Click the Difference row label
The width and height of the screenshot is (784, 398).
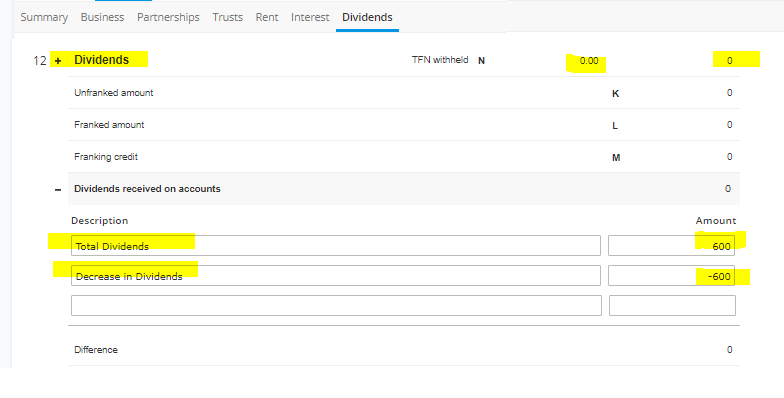[96, 350]
